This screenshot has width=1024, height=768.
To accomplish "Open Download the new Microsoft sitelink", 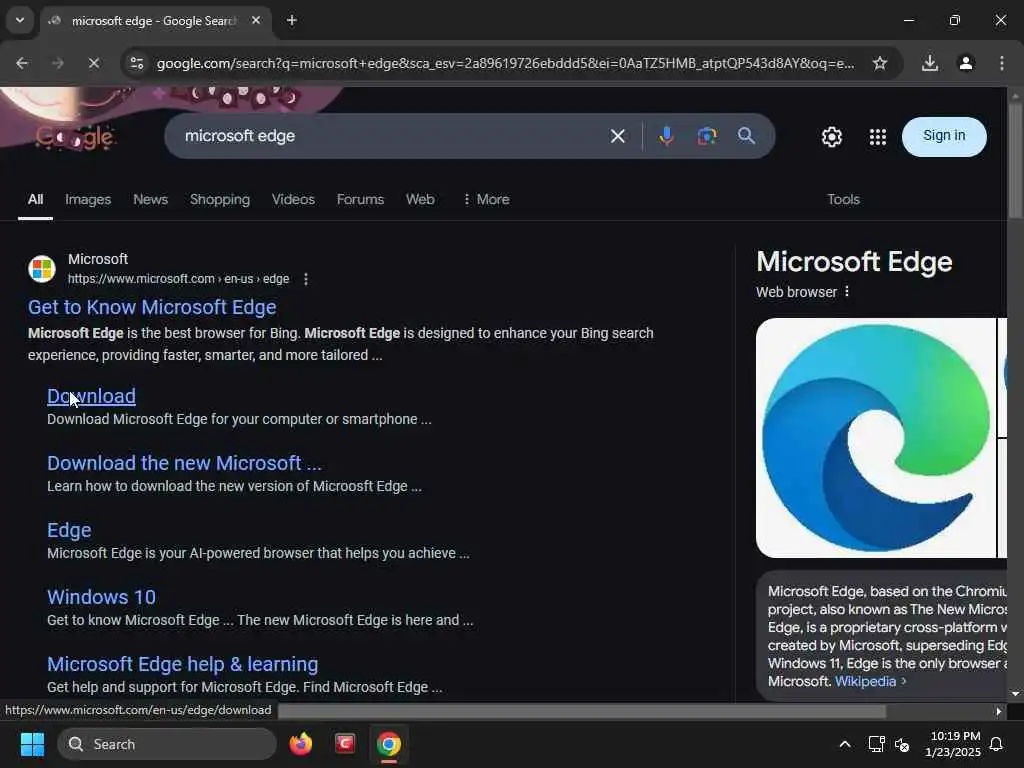I will (x=184, y=463).
